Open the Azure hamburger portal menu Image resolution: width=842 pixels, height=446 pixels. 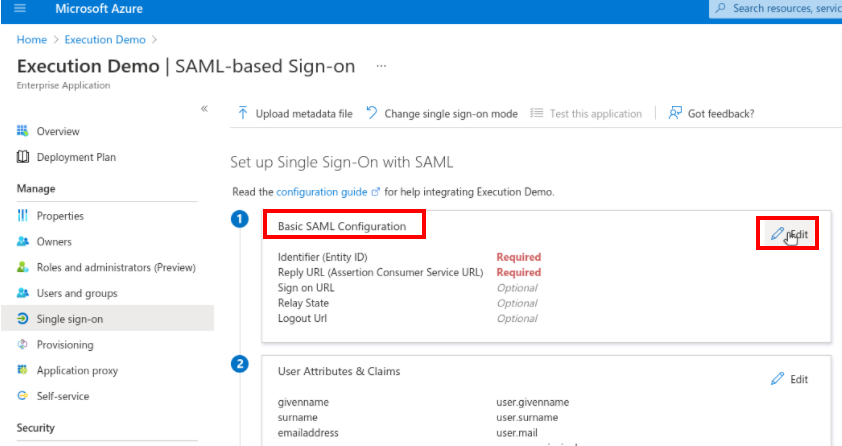(x=20, y=8)
